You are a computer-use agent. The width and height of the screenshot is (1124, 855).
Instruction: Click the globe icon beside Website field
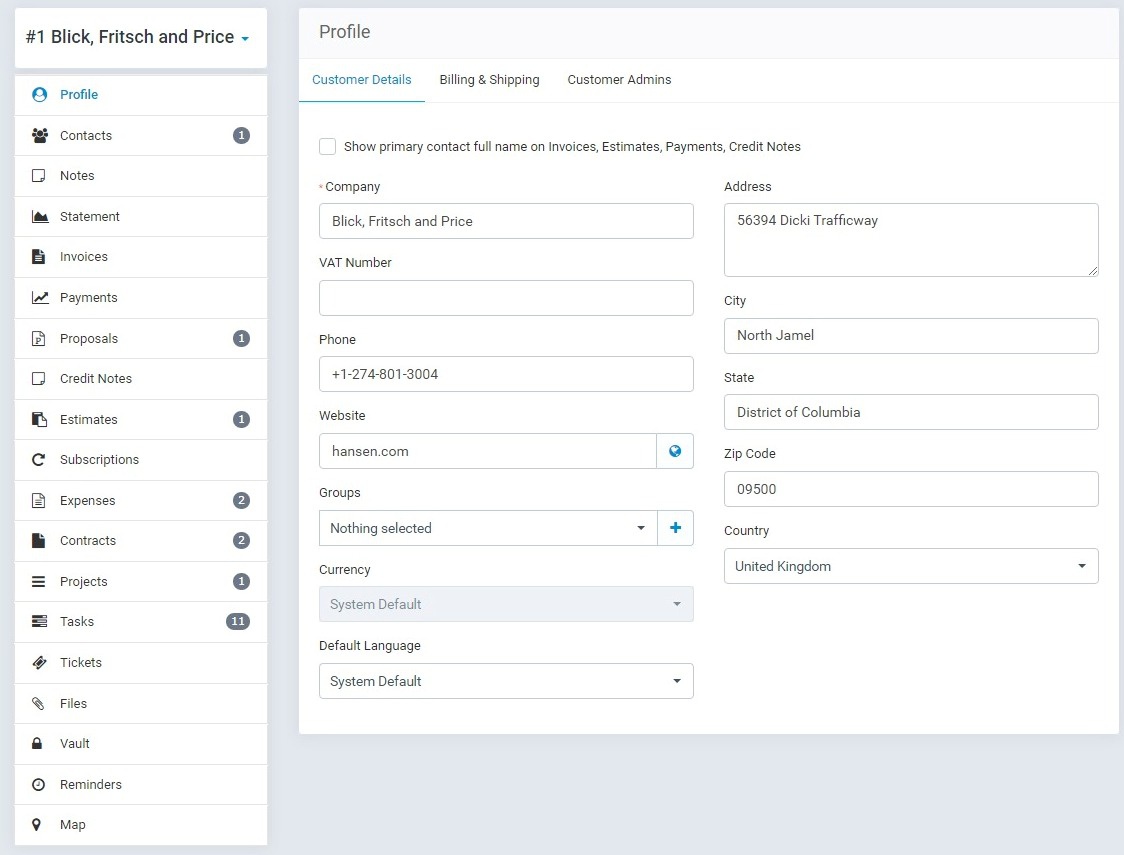pos(675,451)
